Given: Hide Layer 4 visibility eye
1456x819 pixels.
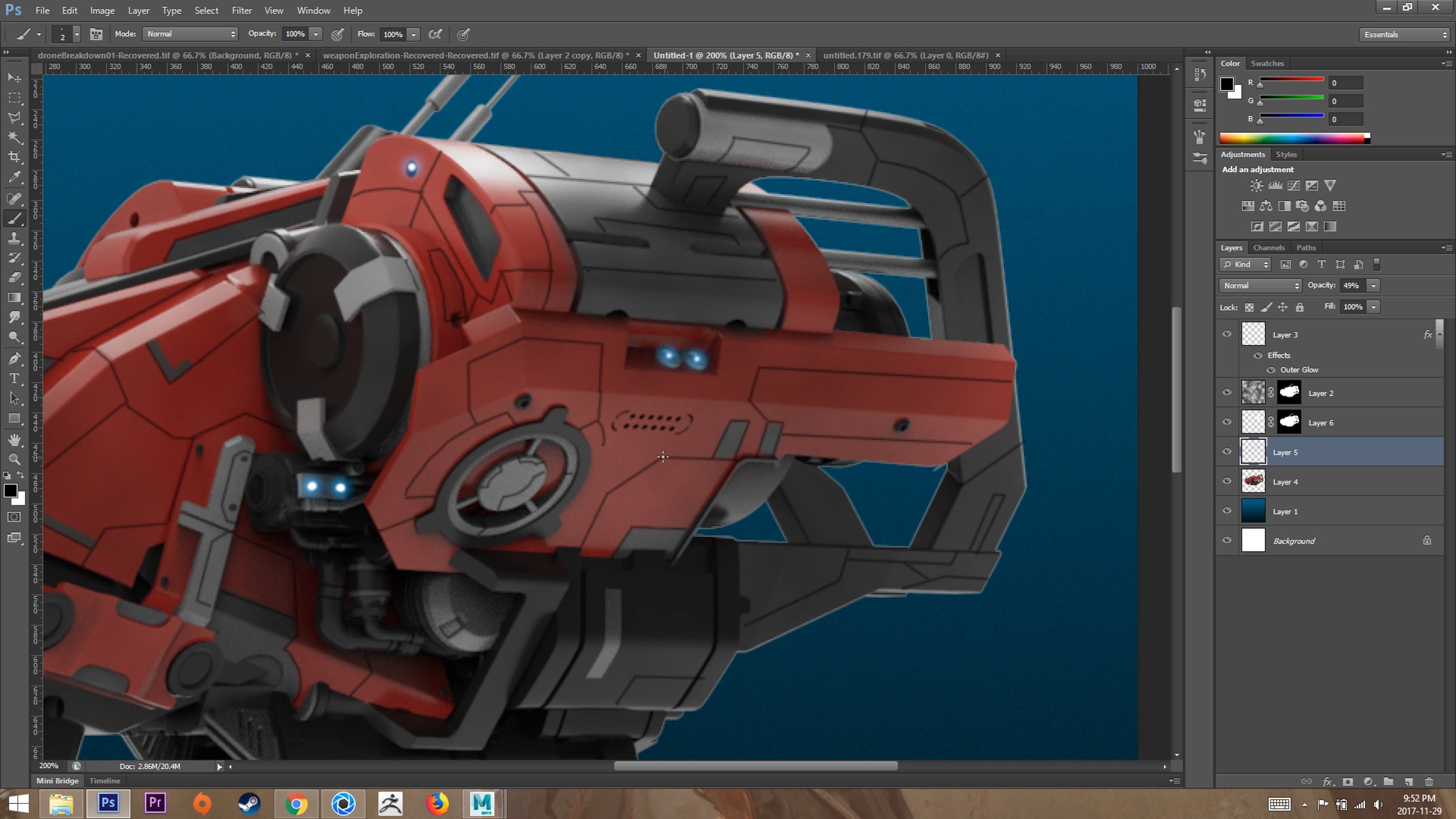Looking at the screenshot, I should click(1227, 481).
